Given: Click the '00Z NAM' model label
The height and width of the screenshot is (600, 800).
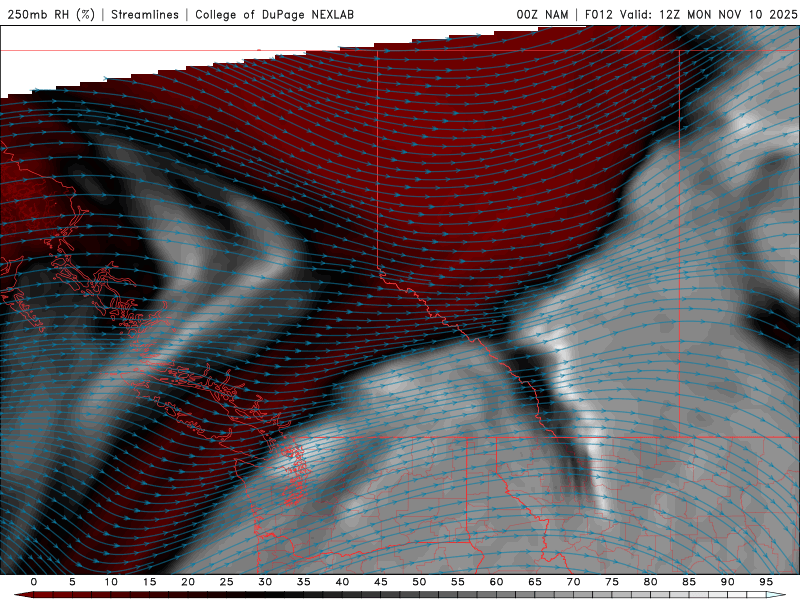Looking at the screenshot, I should click(x=542, y=15).
